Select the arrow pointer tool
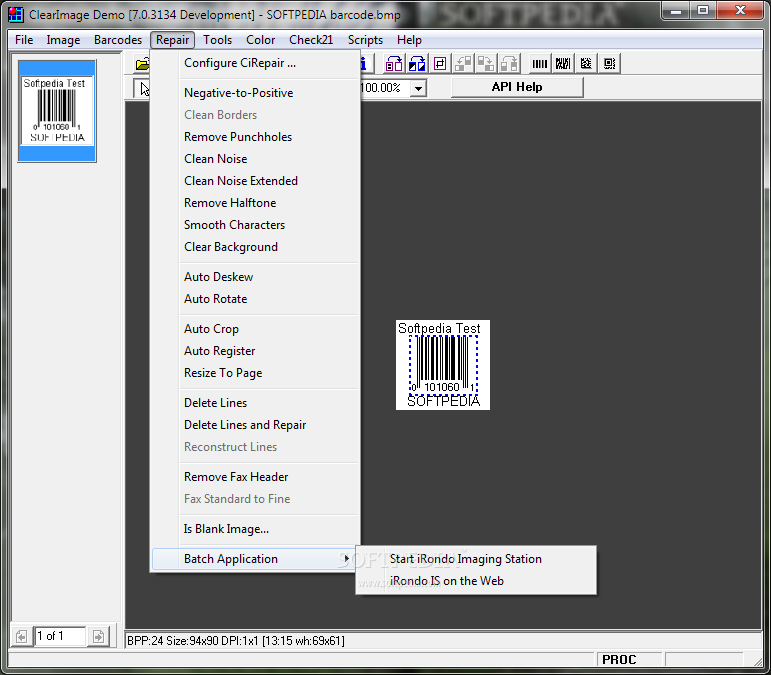771x675 pixels. (x=142, y=88)
